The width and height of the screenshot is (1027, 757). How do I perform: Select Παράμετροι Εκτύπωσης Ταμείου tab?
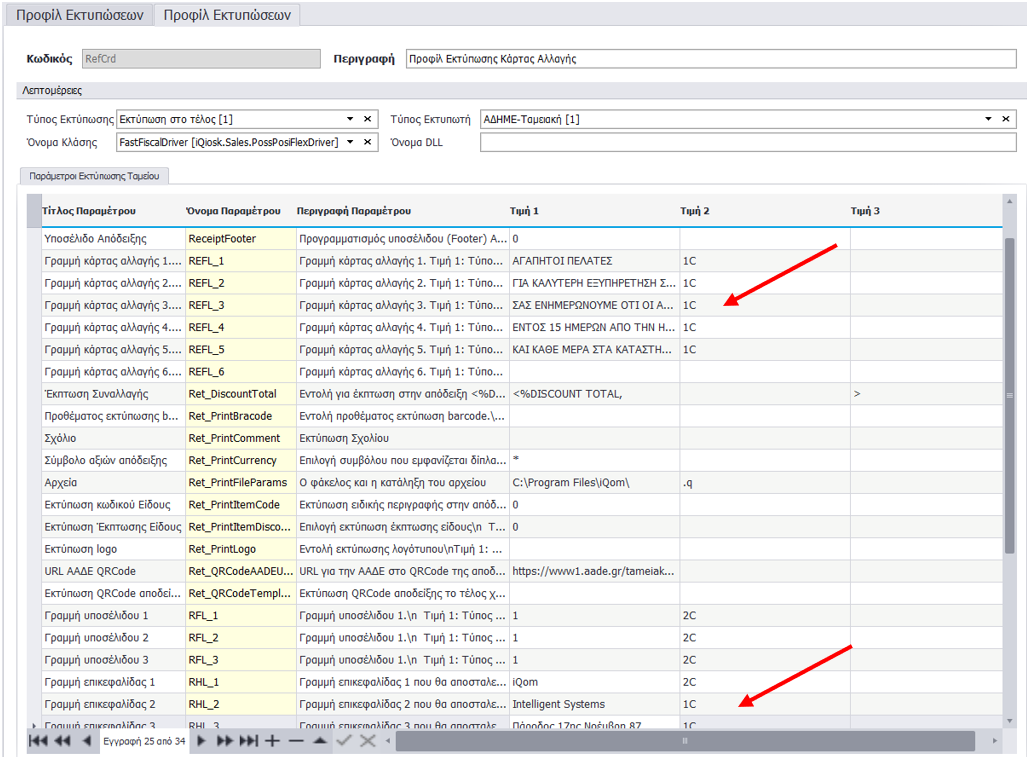[96, 176]
